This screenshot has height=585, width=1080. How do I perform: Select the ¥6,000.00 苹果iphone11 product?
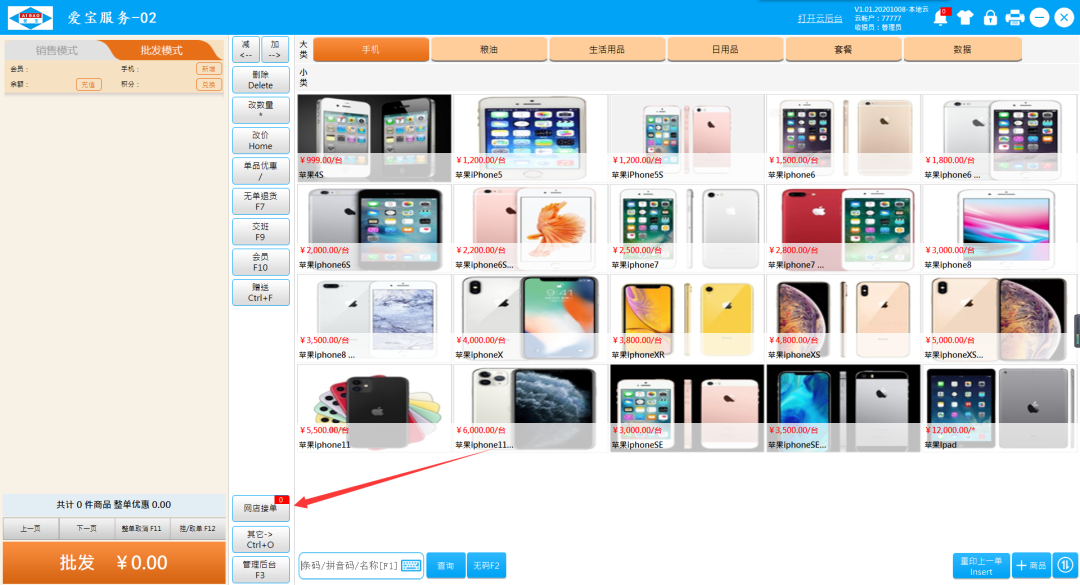coord(530,408)
